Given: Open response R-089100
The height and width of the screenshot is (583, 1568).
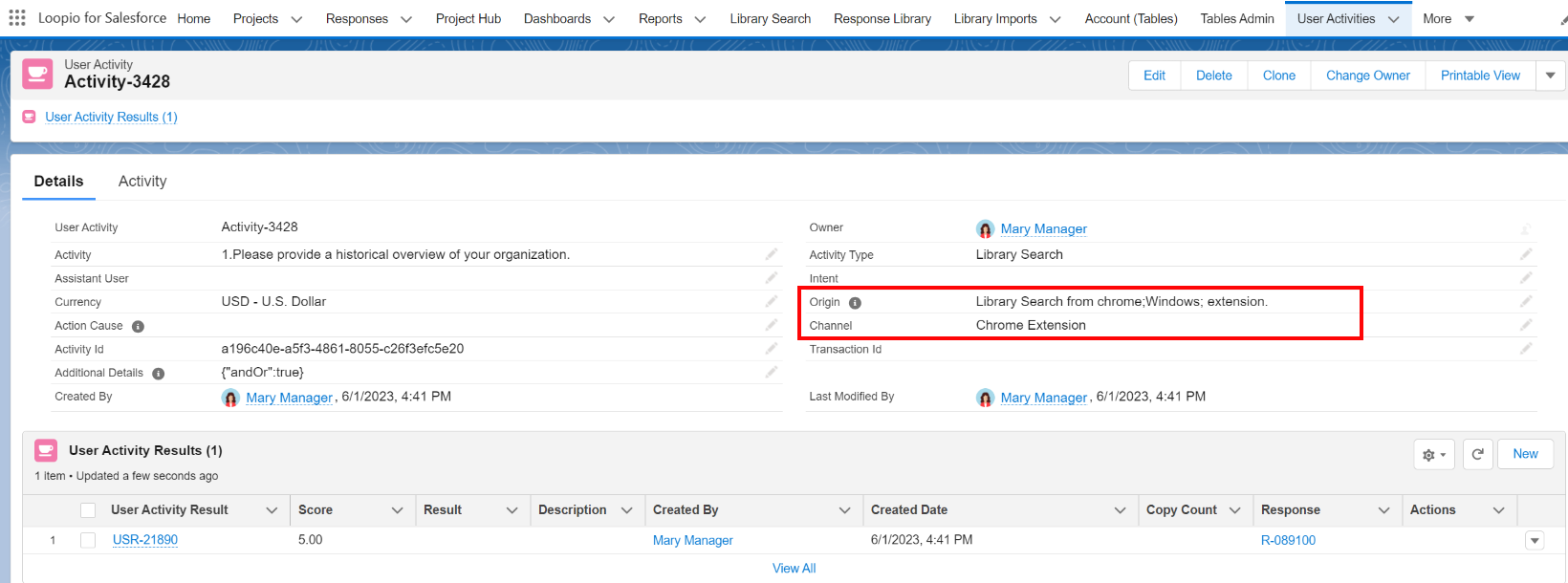Looking at the screenshot, I should click(x=1288, y=540).
